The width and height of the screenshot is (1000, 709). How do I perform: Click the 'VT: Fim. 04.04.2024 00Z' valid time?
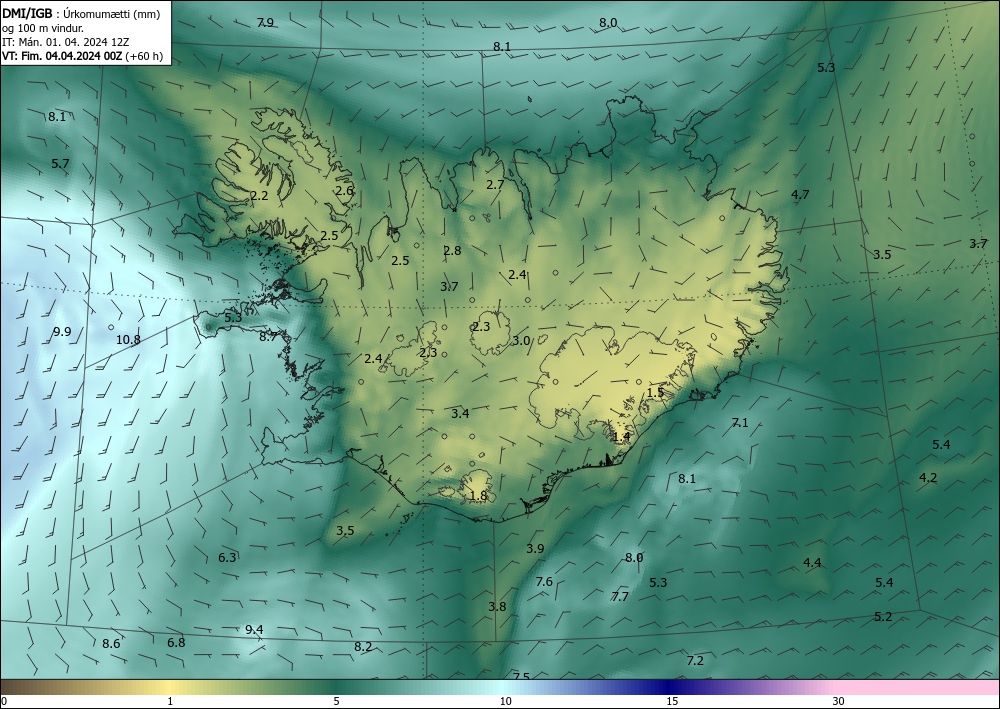(62, 56)
